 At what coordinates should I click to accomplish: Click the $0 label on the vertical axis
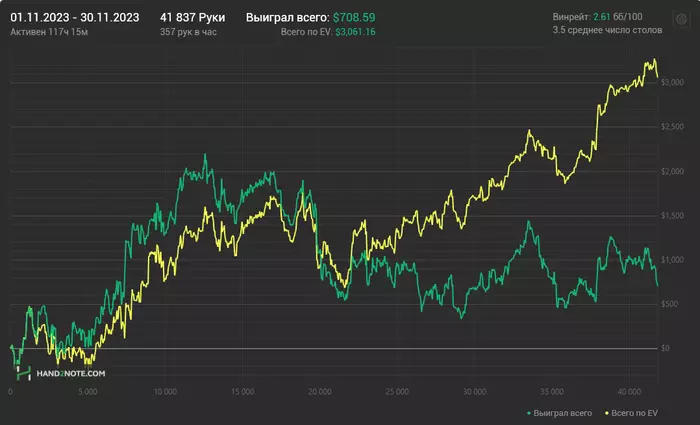pos(664,348)
